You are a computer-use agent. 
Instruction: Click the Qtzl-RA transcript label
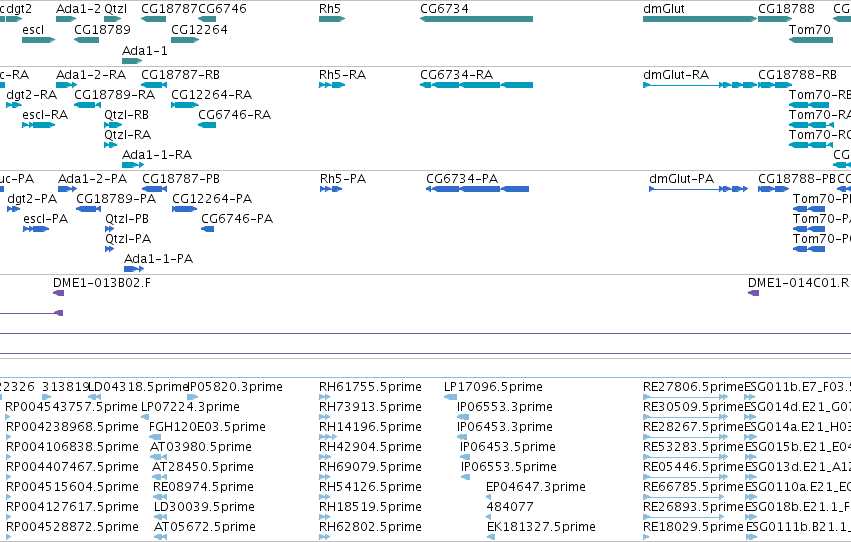pyautogui.click(x=128, y=135)
